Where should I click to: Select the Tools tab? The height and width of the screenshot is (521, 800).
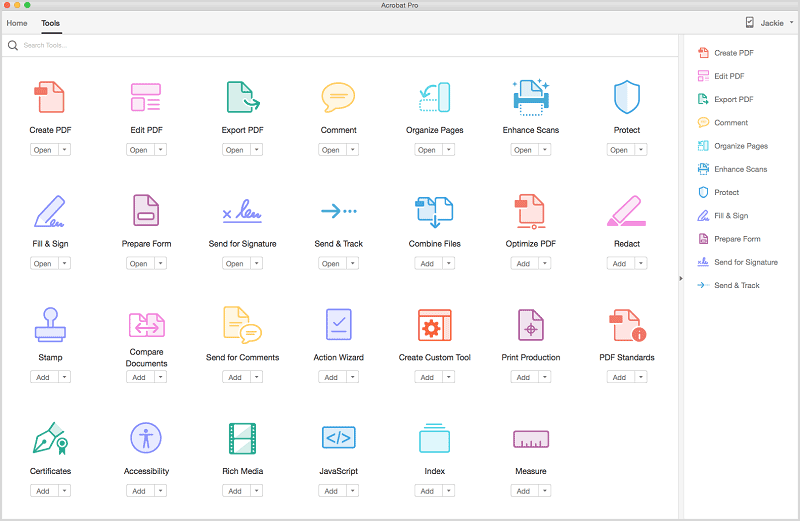(x=50, y=23)
